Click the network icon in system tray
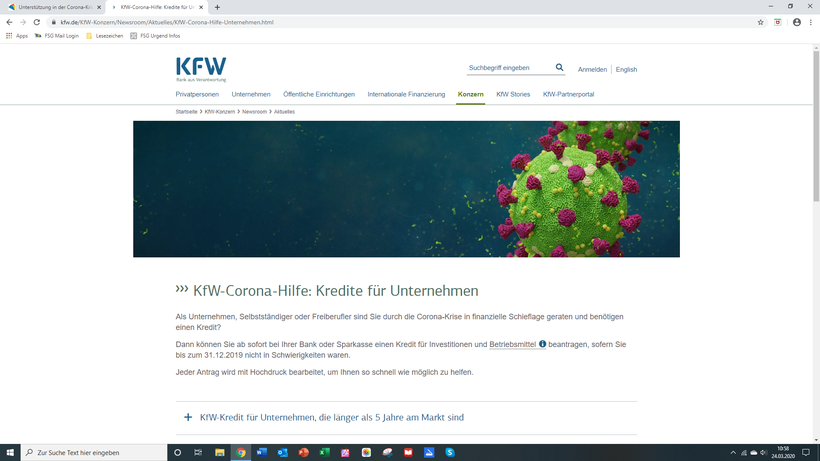Viewport: 820px width, 461px height. (744, 453)
